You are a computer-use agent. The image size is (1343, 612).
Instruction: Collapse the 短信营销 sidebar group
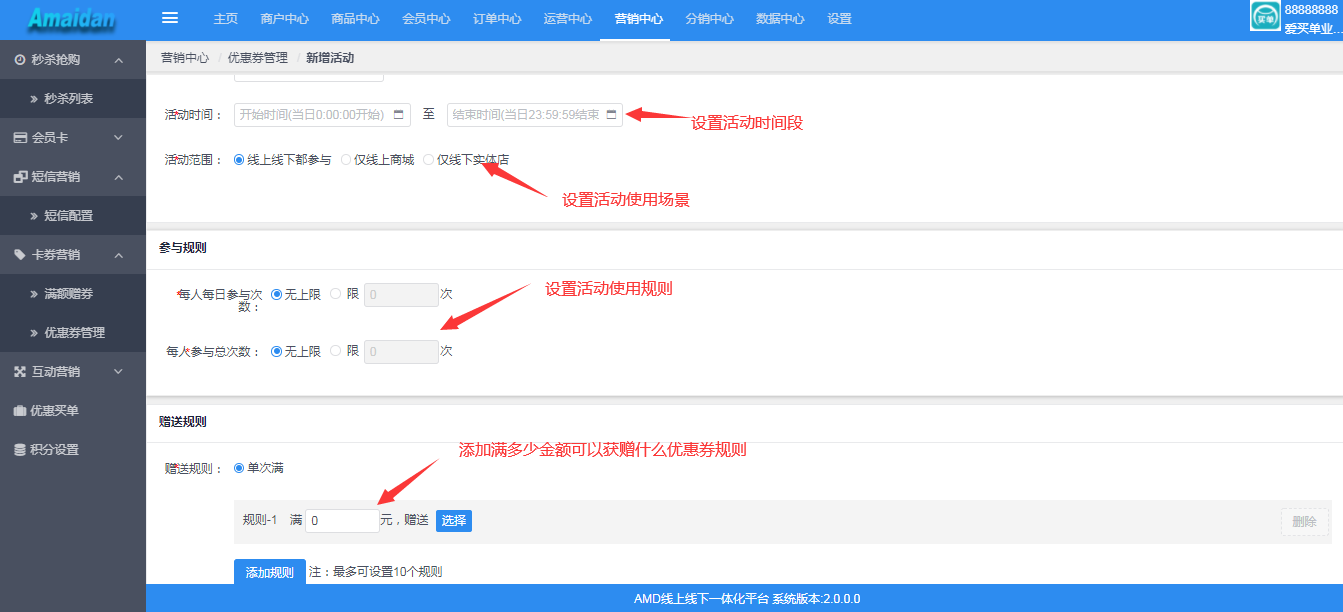(118, 177)
